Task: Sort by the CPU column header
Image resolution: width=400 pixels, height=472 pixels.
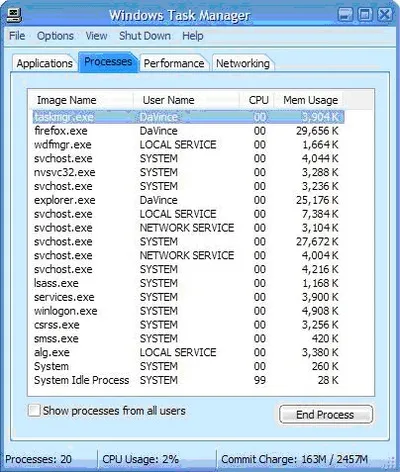Action: click(x=257, y=100)
